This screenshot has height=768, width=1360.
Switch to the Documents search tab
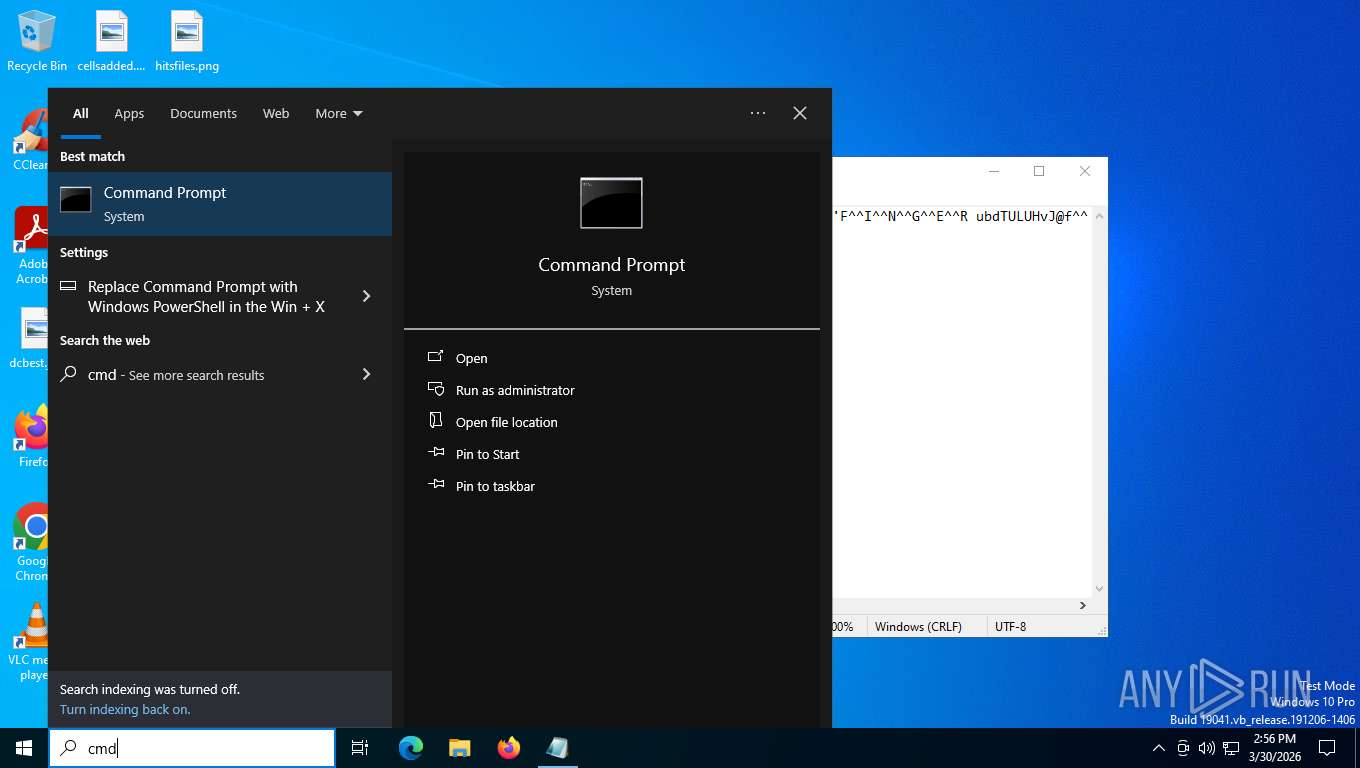(203, 114)
